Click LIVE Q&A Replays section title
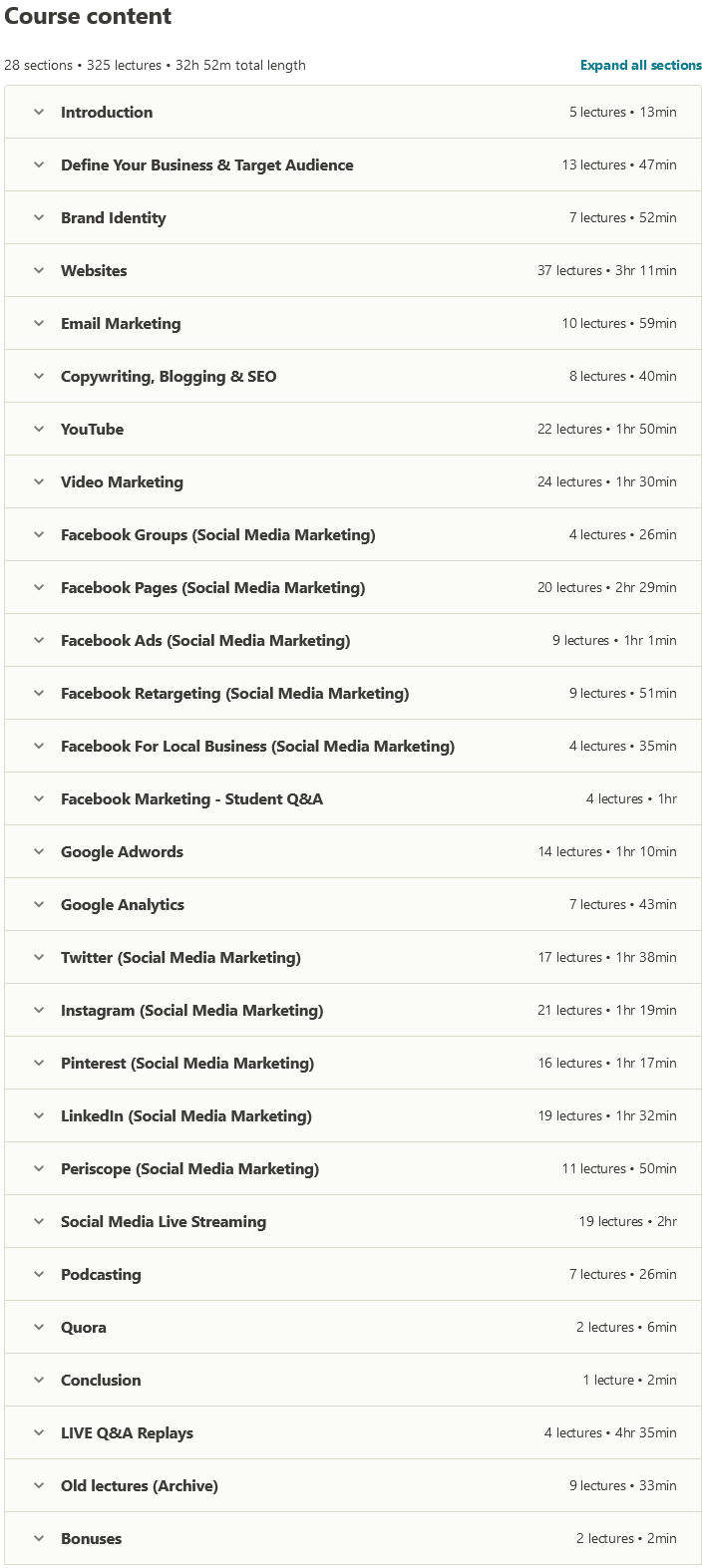Screen dimensions: 703x1568 click(x=127, y=1433)
